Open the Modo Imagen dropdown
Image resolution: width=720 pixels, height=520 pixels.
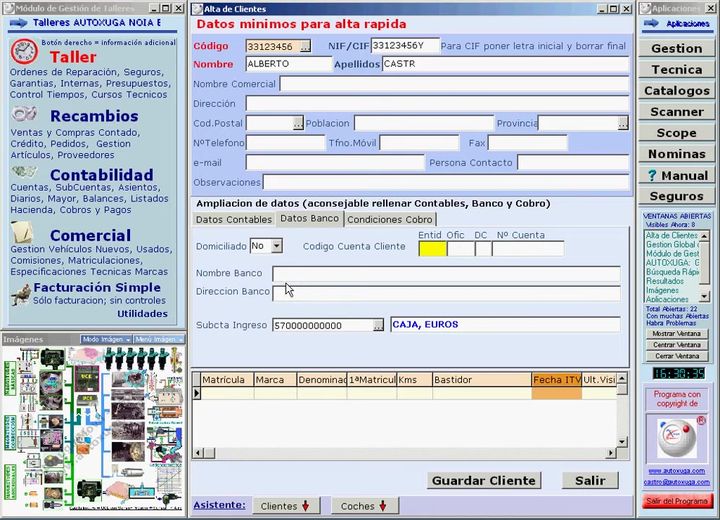(x=106, y=339)
